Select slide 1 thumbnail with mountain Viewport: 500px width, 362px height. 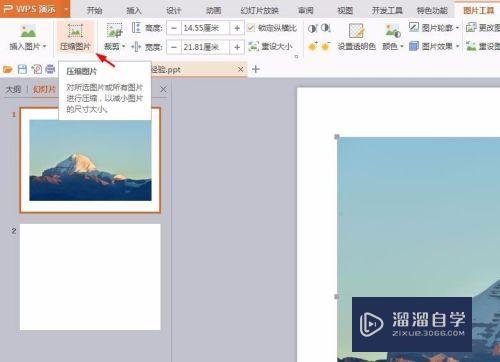click(x=90, y=160)
